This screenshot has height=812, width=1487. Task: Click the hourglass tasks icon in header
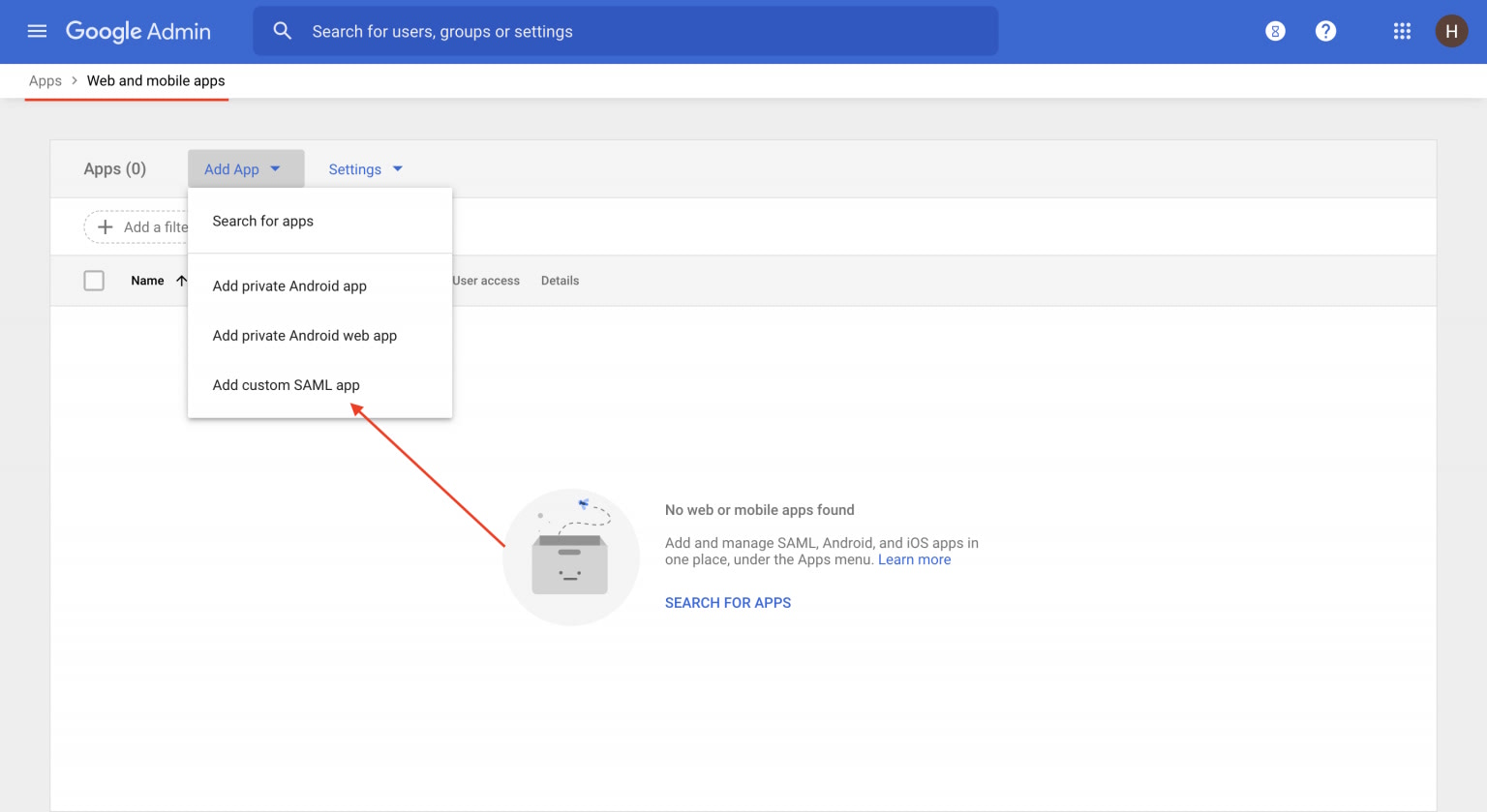pos(1275,31)
